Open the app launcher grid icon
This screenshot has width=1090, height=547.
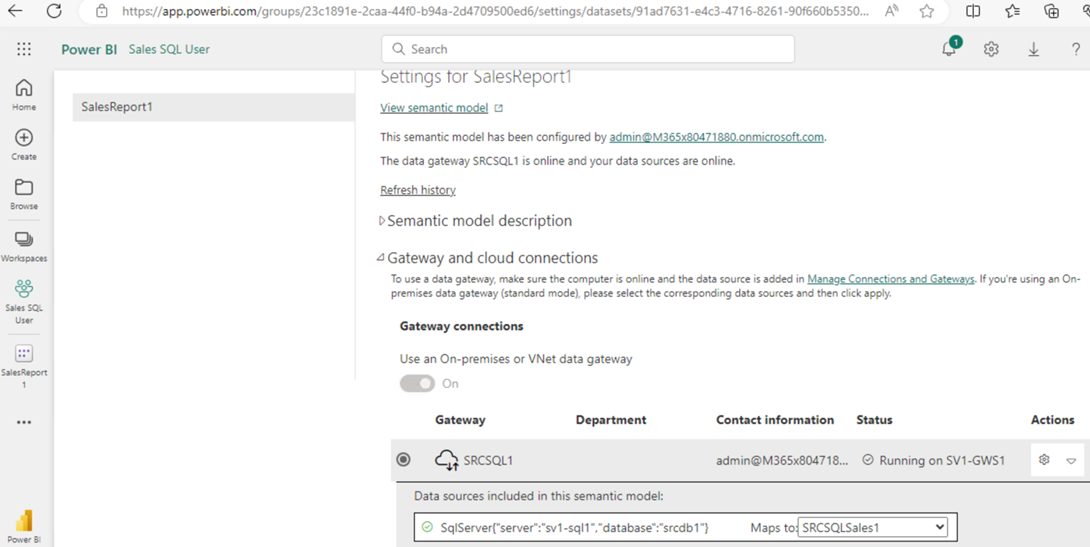pyautogui.click(x=24, y=49)
